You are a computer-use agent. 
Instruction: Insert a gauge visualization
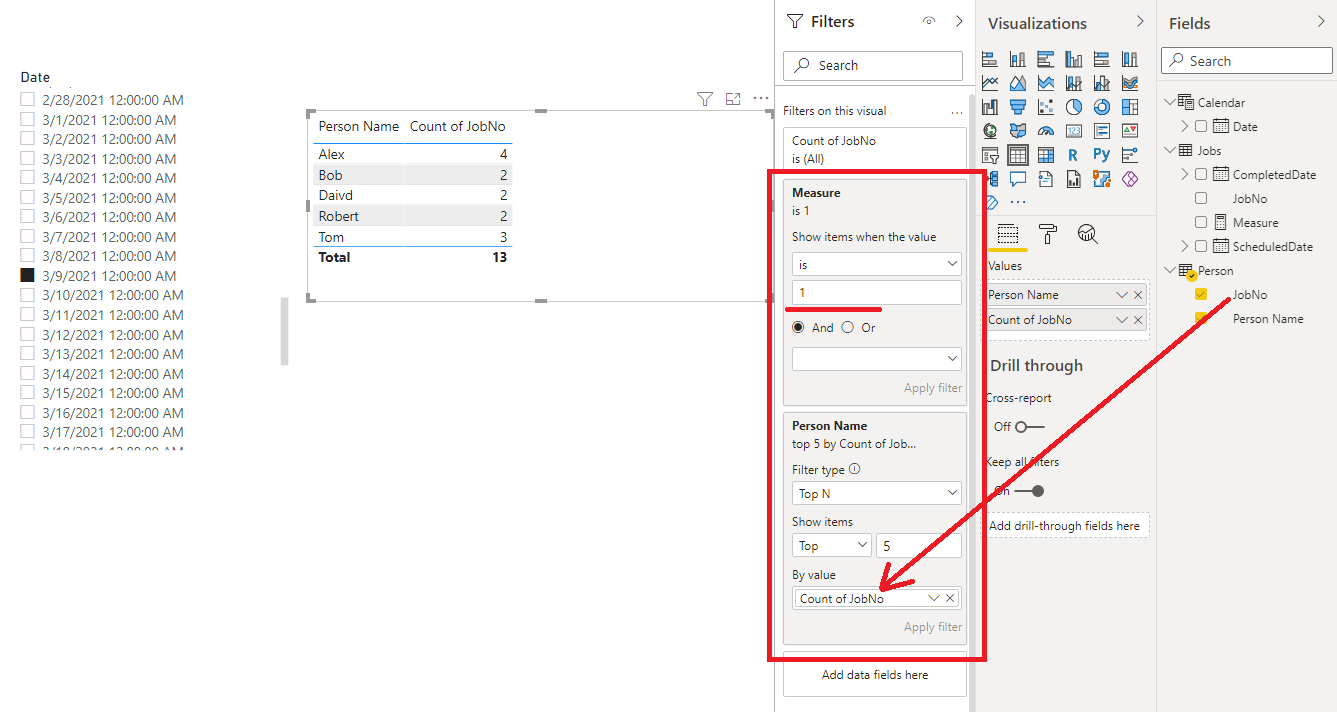tap(1046, 131)
